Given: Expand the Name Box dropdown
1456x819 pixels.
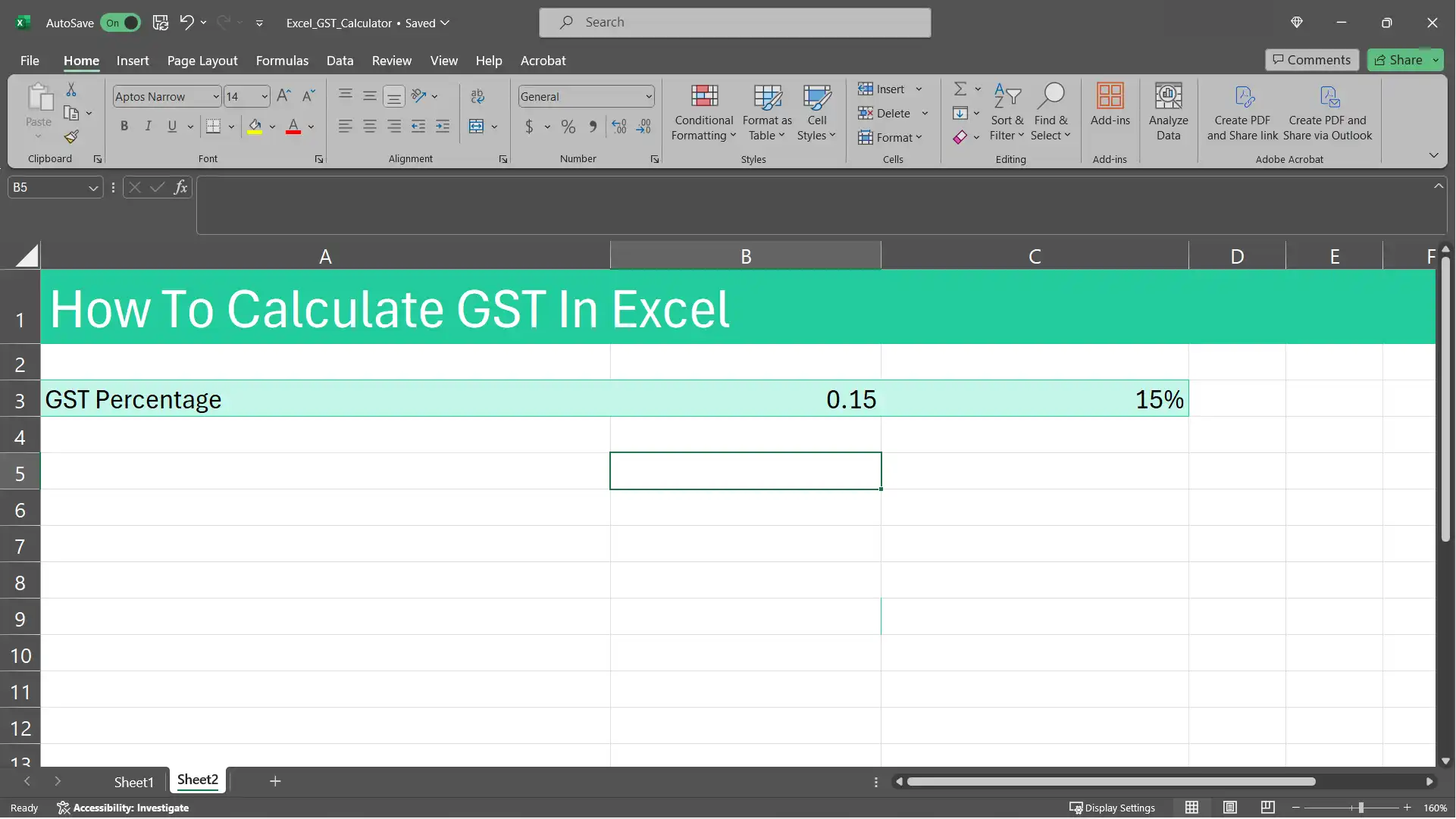Looking at the screenshot, I should click(x=93, y=187).
